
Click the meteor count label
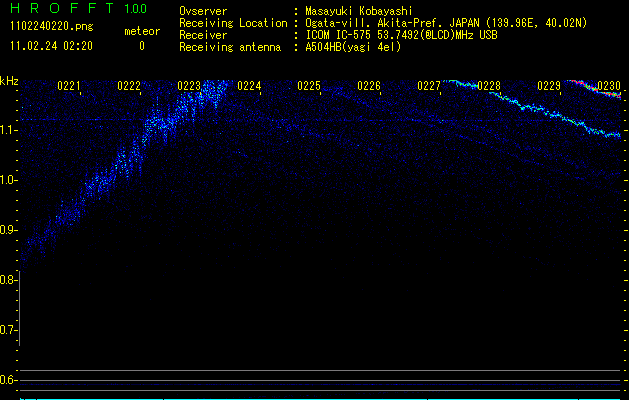pyautogui.click(x=142, y=31)
